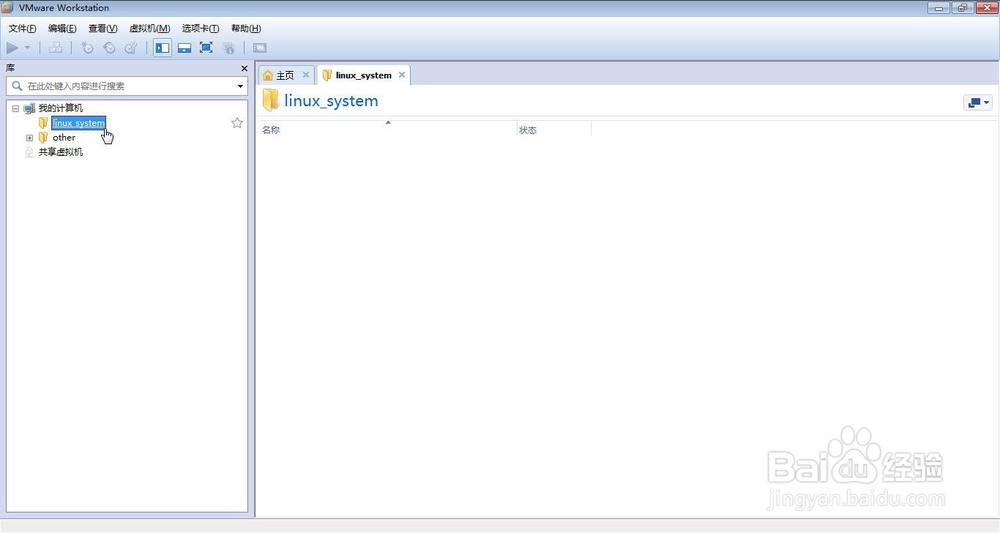This screenshot has width=1000, height=533.
Task: Close the linux_system tab
Action: click(x=402, y=75)
